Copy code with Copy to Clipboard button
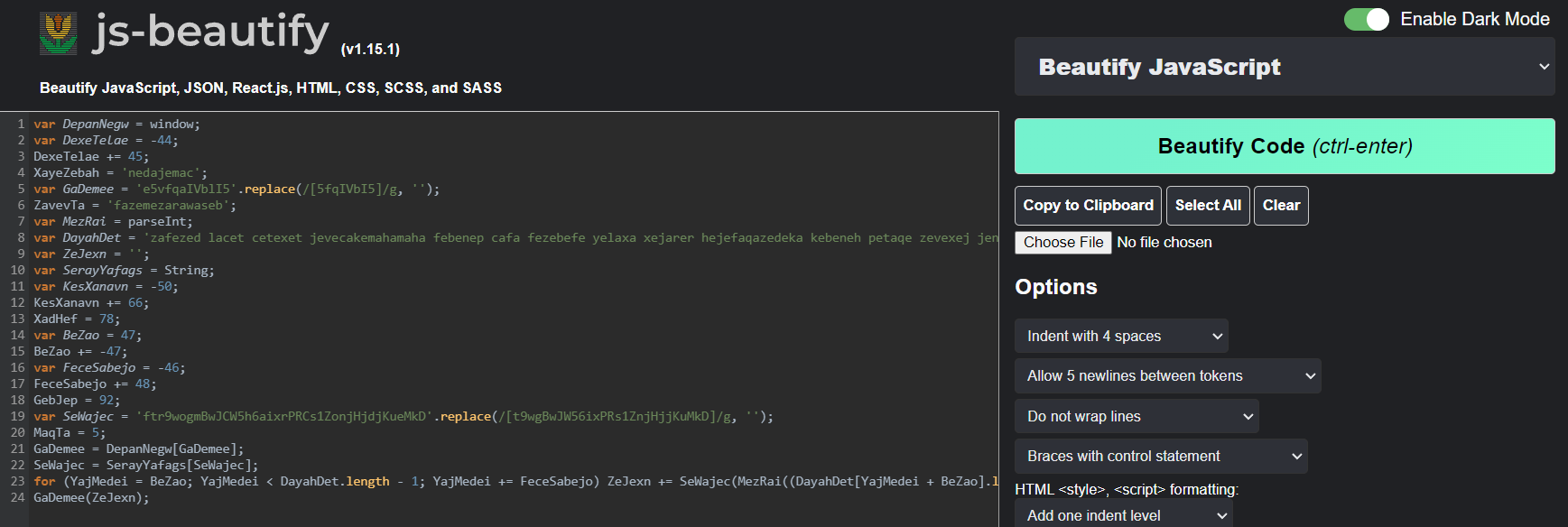This screenshot has height=527, width=1568. click(x=1089, y=206)
